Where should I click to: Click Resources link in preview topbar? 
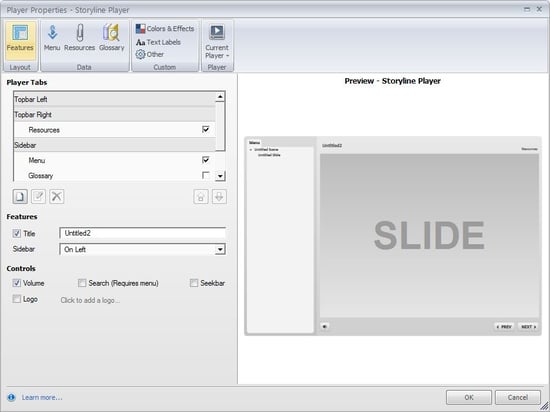pos(529,149)
